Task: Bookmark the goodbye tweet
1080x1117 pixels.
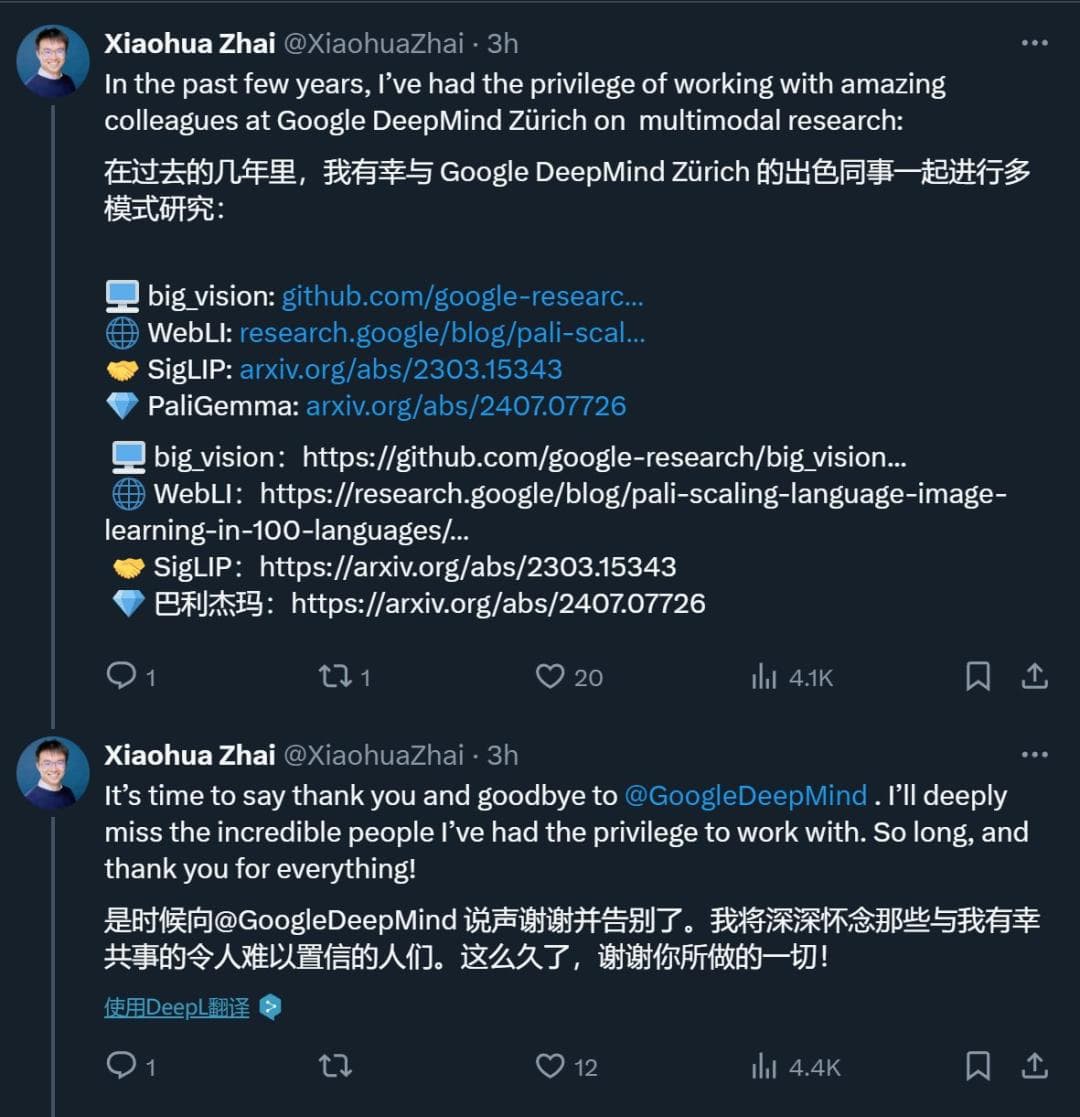Action: [x=977, y=1066]
